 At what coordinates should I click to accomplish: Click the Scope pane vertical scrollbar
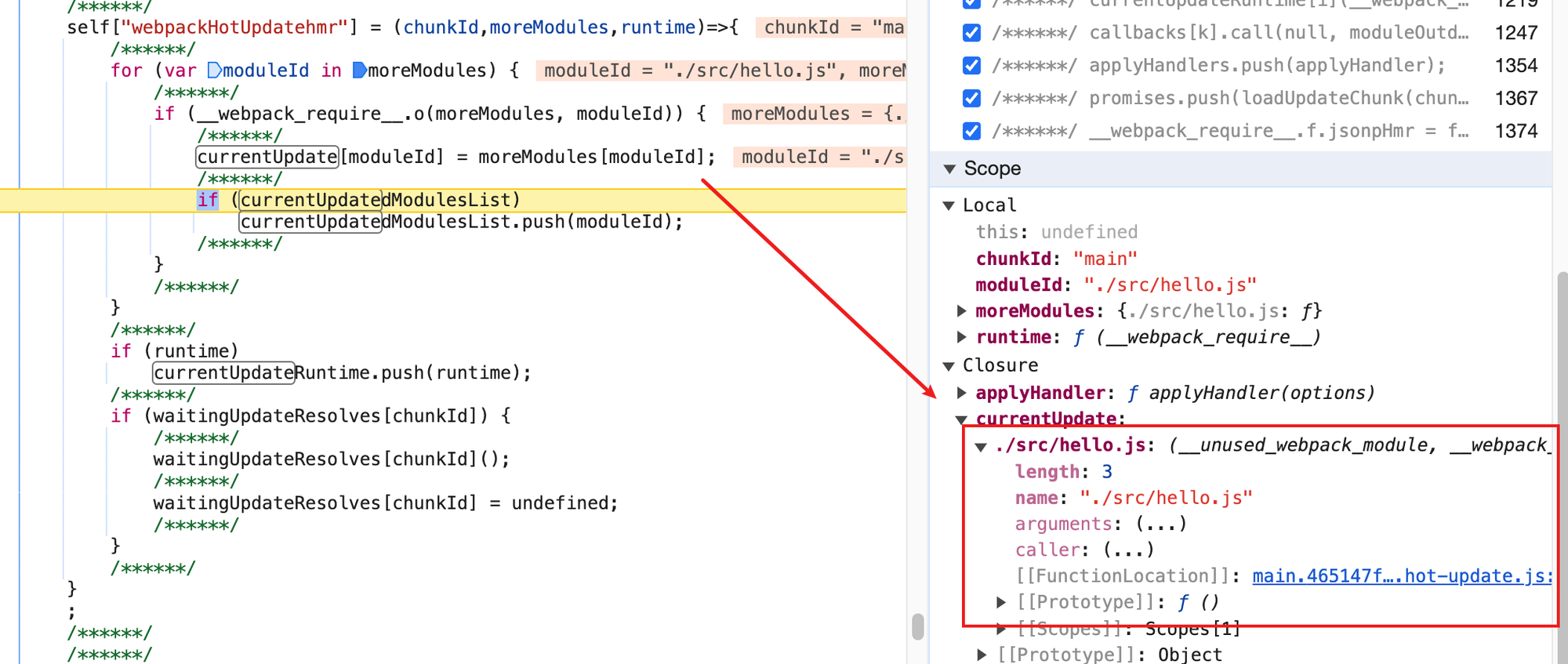coord(1563,467)
